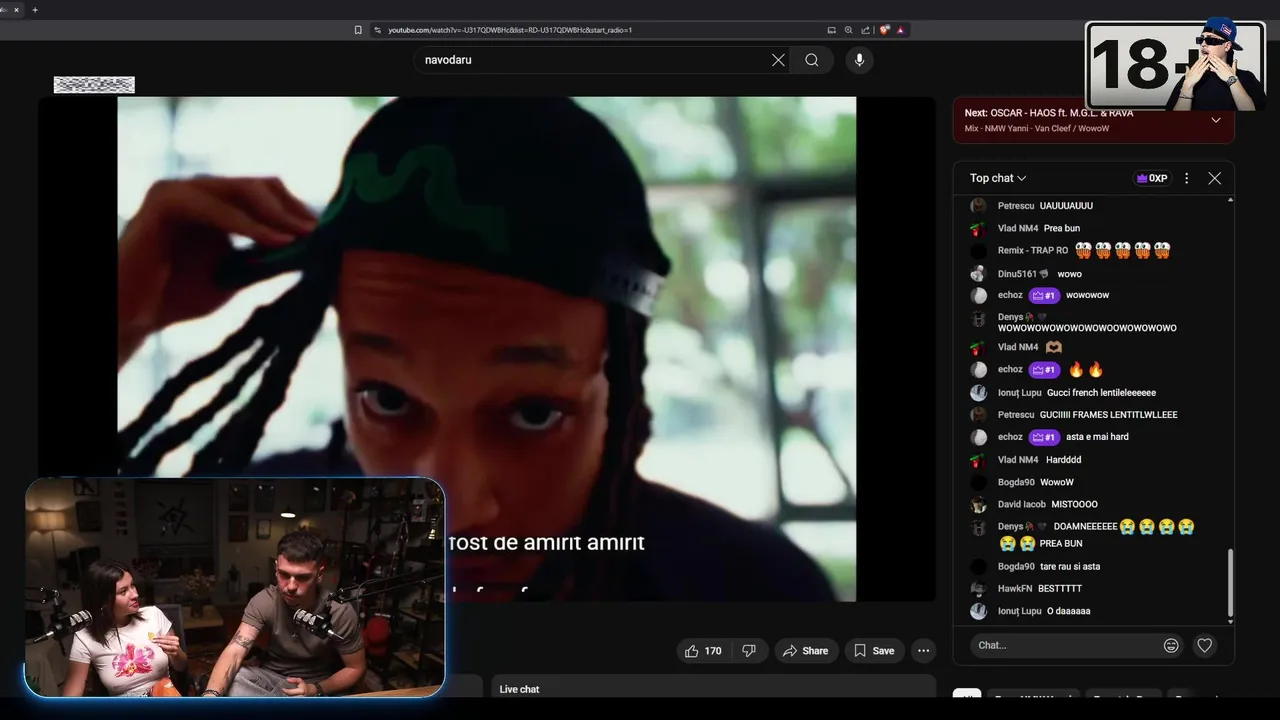Like the video with thumbs up
The height and width of the screenshot is (720, 1280).
click(x=704, y=651)
